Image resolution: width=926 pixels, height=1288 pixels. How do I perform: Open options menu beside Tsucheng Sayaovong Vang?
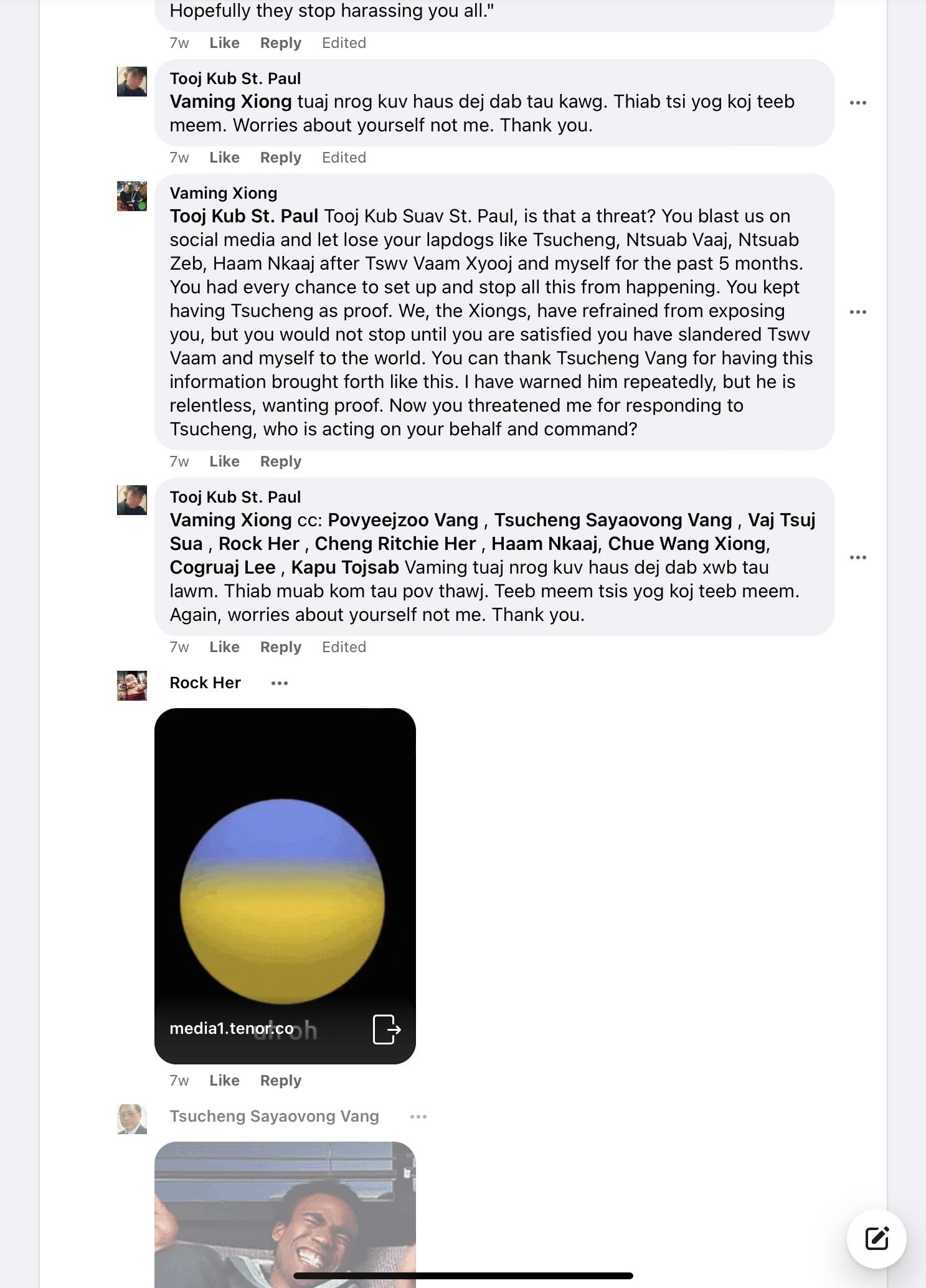point(418,1117)
